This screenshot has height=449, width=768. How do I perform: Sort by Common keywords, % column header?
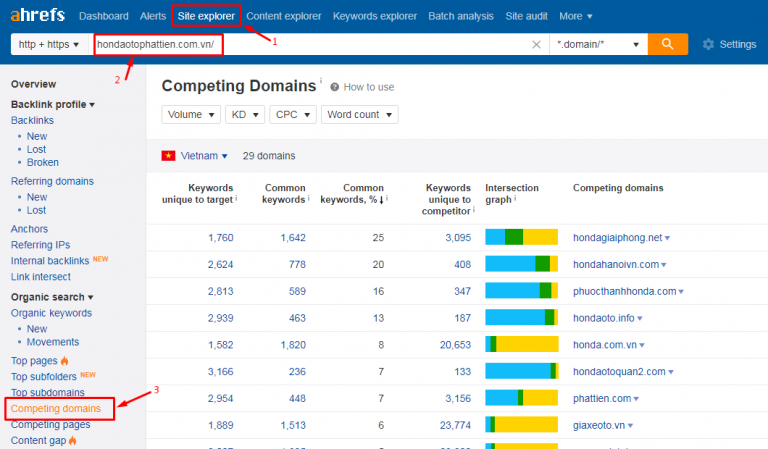[x=354, y=194]
